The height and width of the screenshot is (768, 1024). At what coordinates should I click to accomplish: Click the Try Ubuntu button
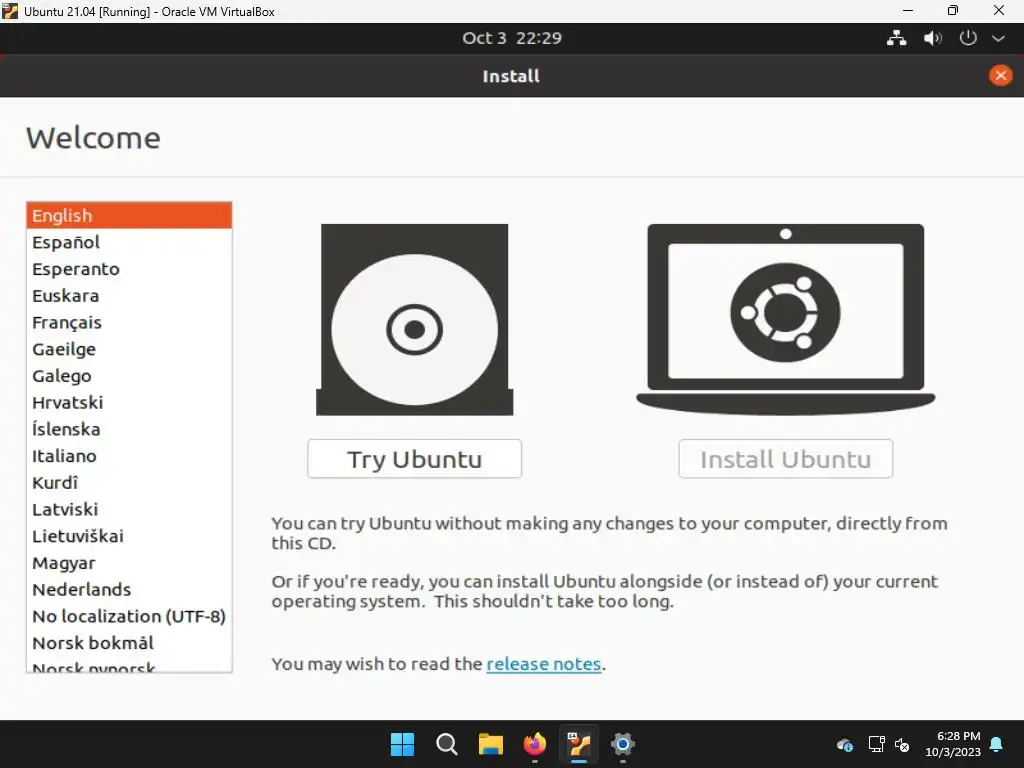pos(414,458)
